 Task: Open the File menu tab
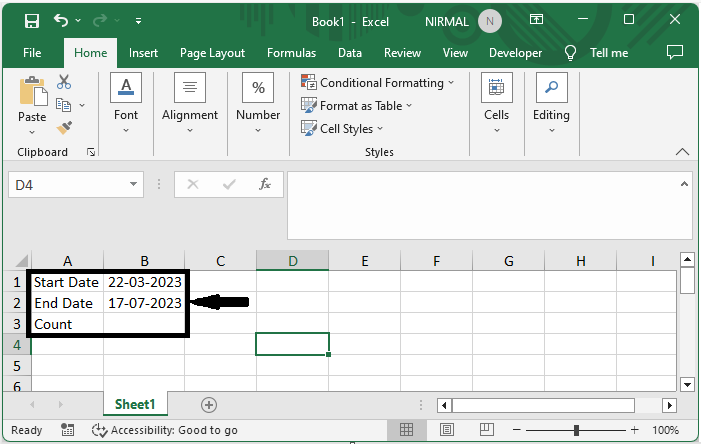click(x=32, y=53)
